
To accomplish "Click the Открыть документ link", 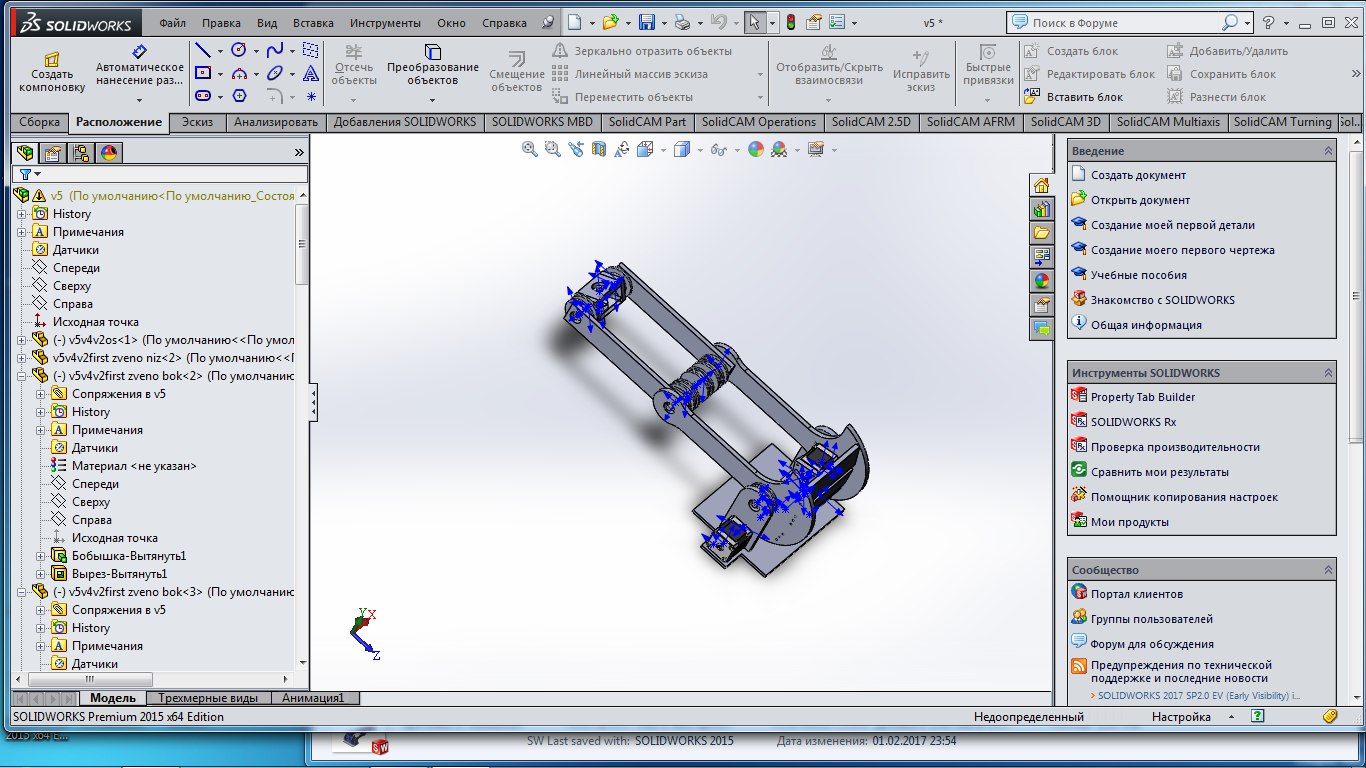I will point(1140,200).
